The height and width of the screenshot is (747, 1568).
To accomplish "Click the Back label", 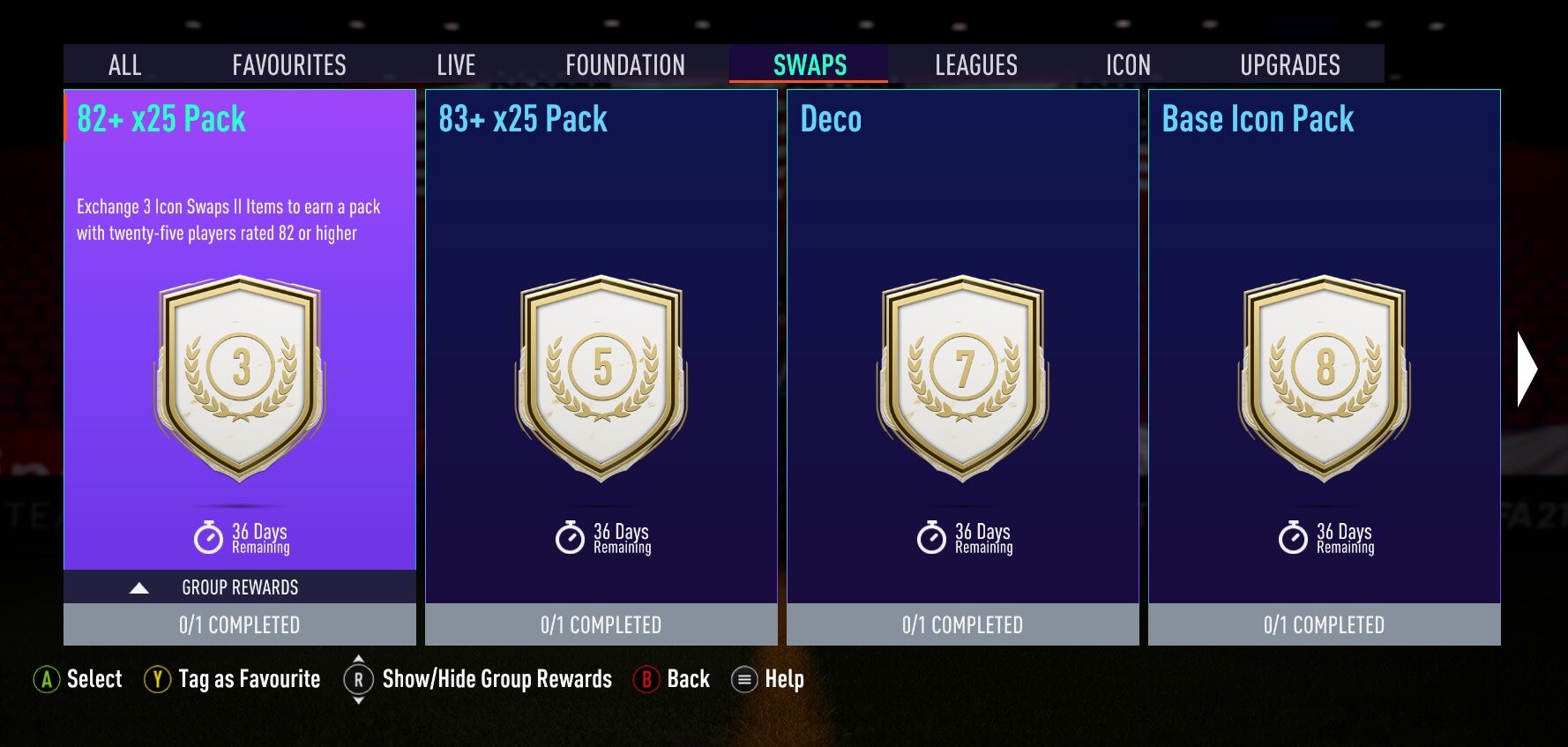I will click(689, 679).
